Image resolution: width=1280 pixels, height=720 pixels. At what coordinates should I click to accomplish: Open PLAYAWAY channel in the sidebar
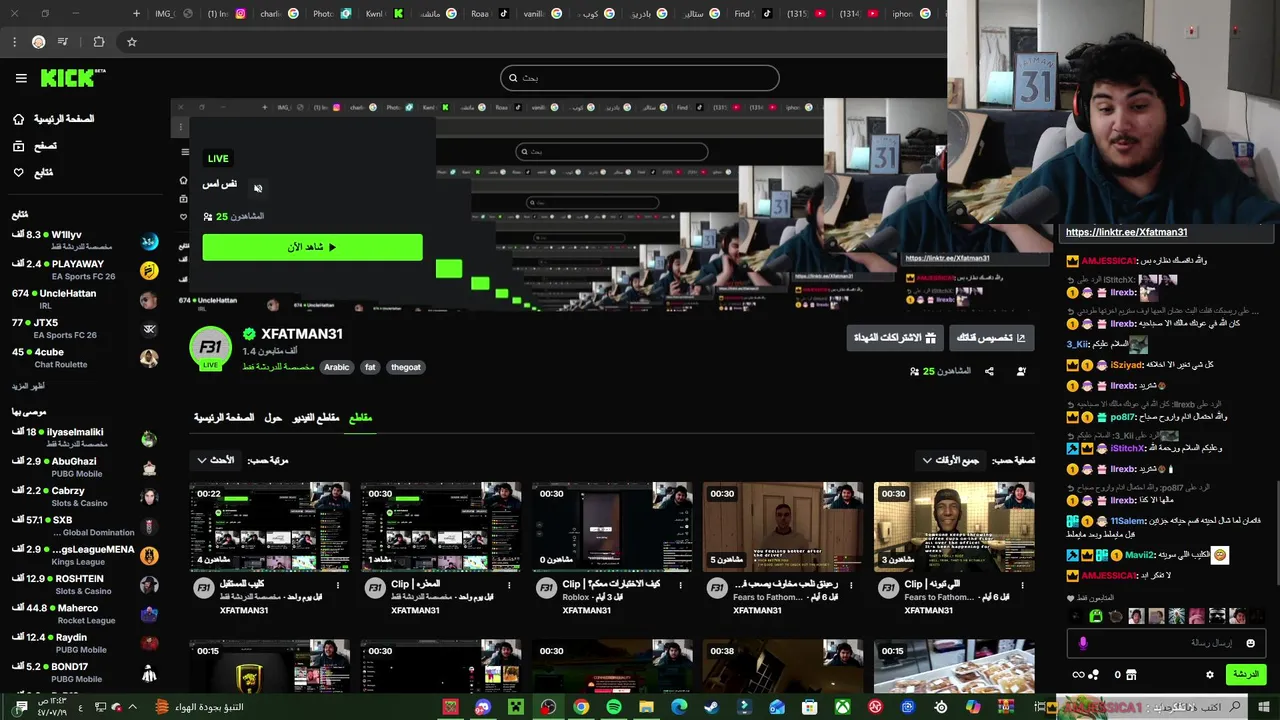click(x=85, y=270)
